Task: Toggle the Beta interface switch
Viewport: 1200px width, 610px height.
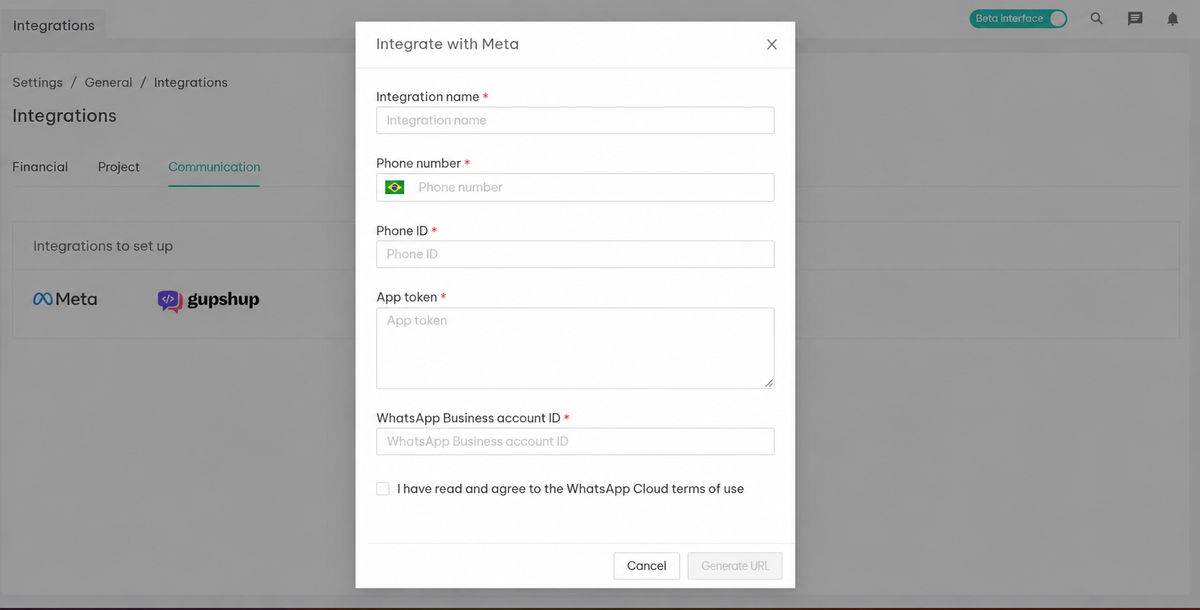Action: [1019, 18]
